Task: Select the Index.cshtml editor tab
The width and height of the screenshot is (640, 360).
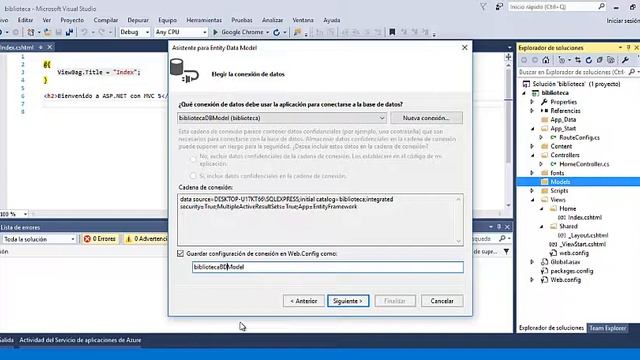Action: pos(17,47)
